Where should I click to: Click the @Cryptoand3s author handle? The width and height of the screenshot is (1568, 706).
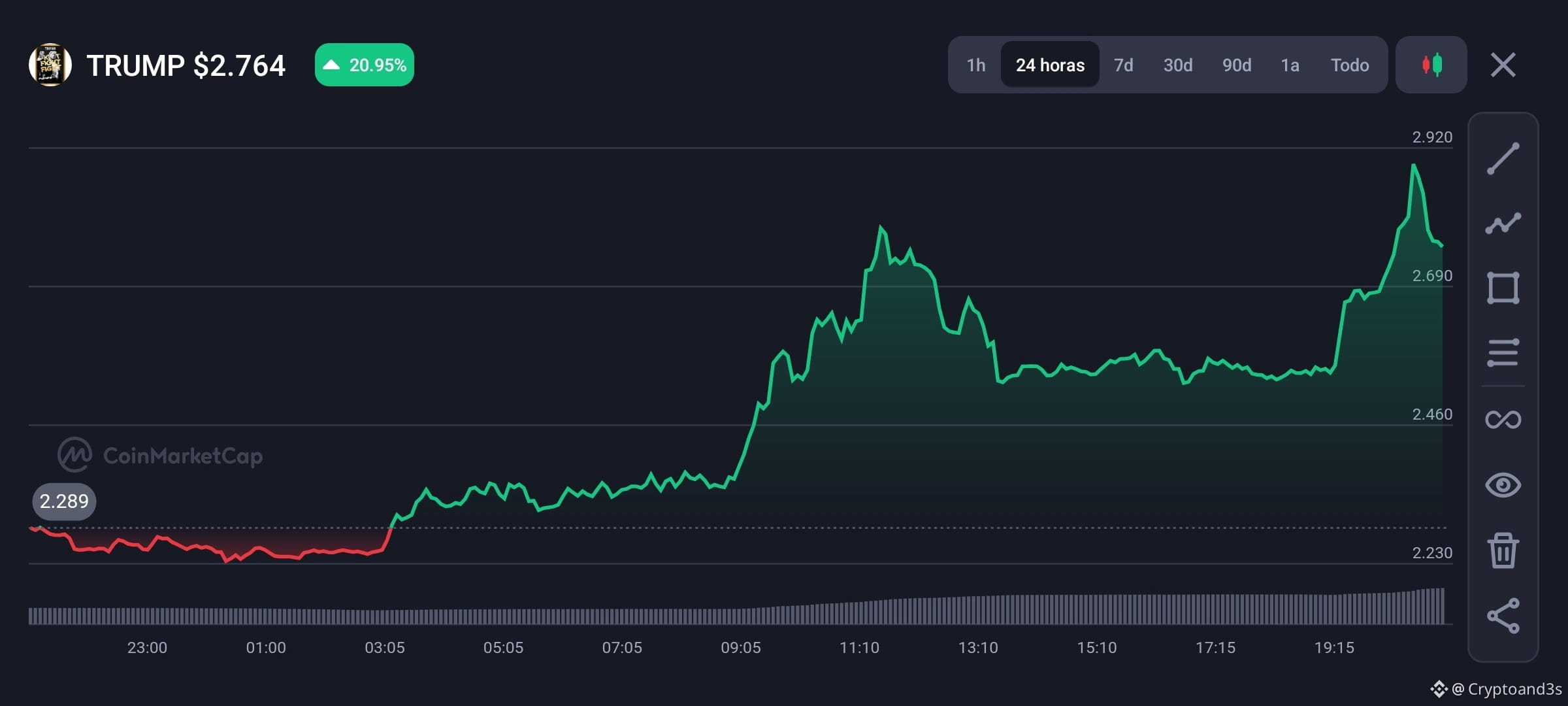tap(1507, 689)
